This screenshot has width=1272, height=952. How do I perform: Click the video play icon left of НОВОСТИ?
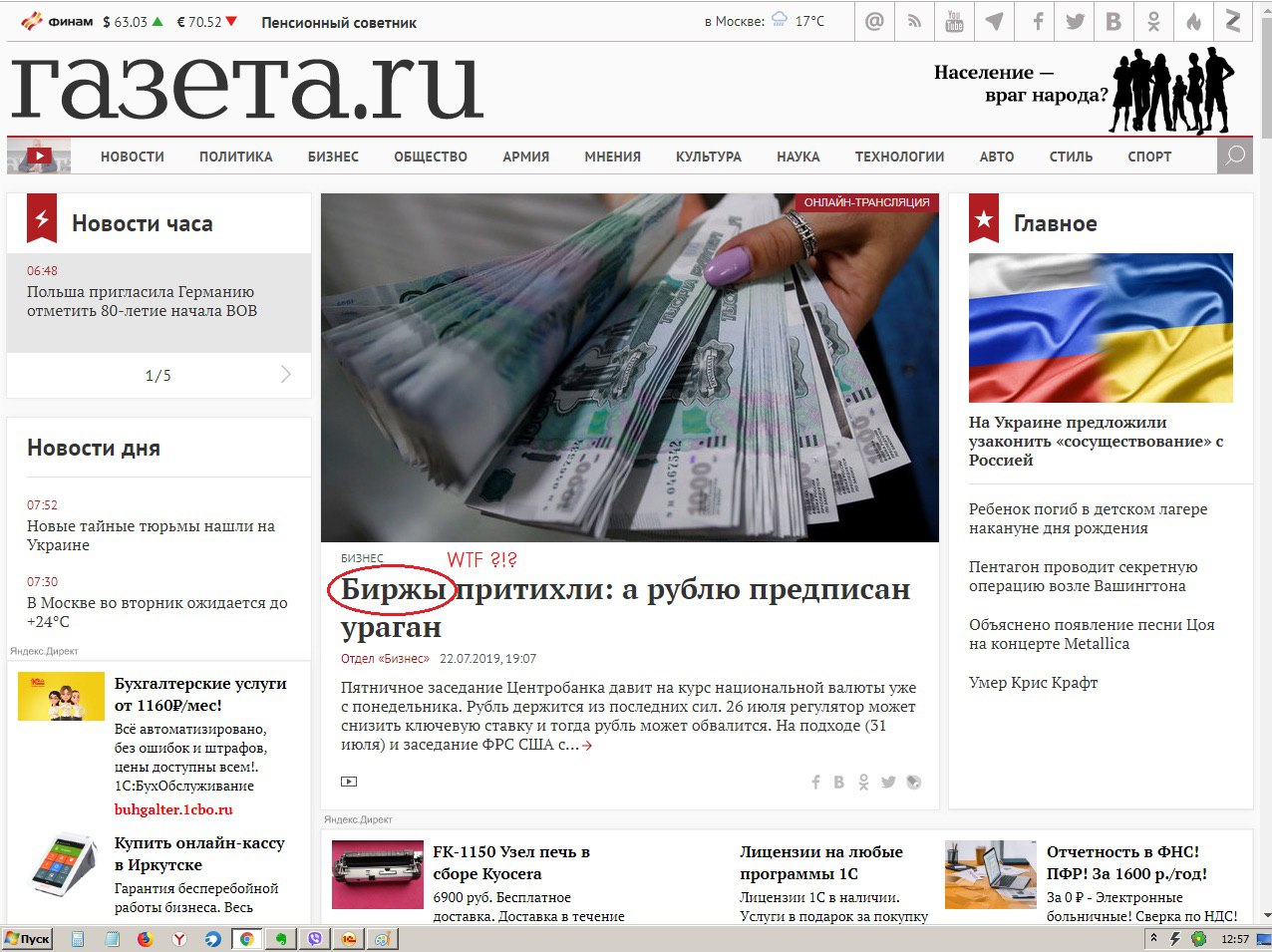click(39, 156)
